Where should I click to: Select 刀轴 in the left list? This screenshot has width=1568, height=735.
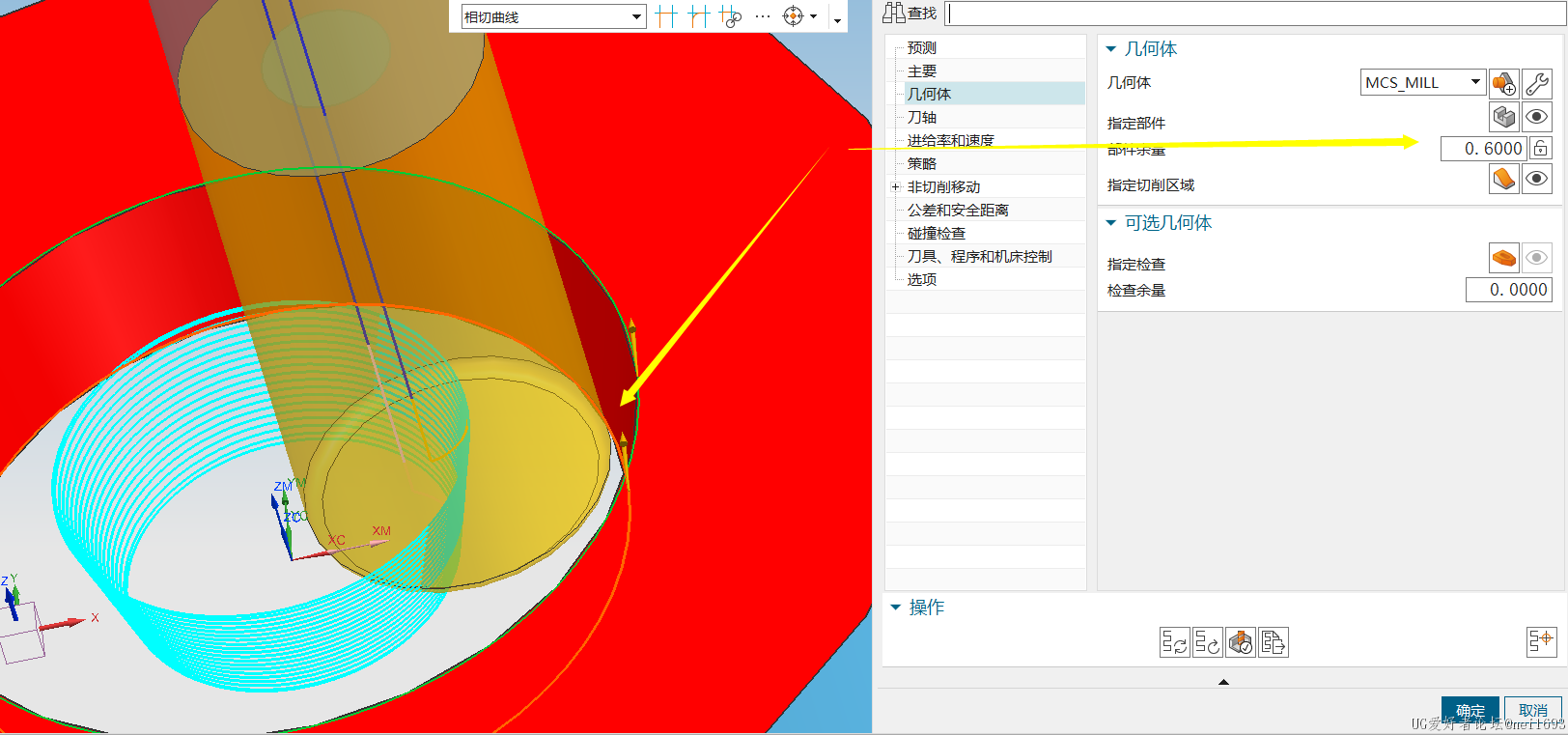(x=921, y=117)
